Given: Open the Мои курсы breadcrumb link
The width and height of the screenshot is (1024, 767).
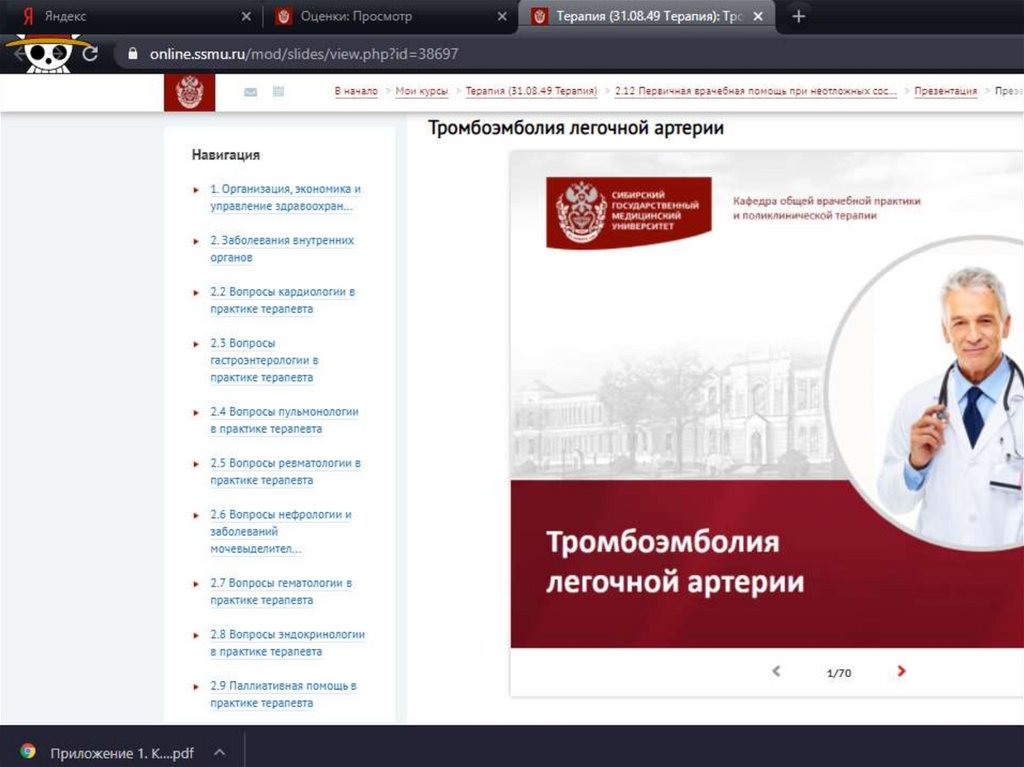Looking at the screenshot, I should coord(421,91).
